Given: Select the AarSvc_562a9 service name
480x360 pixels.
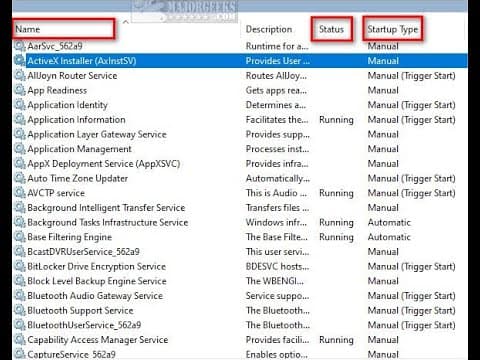Looking at the screenshot, I should 55,46.
